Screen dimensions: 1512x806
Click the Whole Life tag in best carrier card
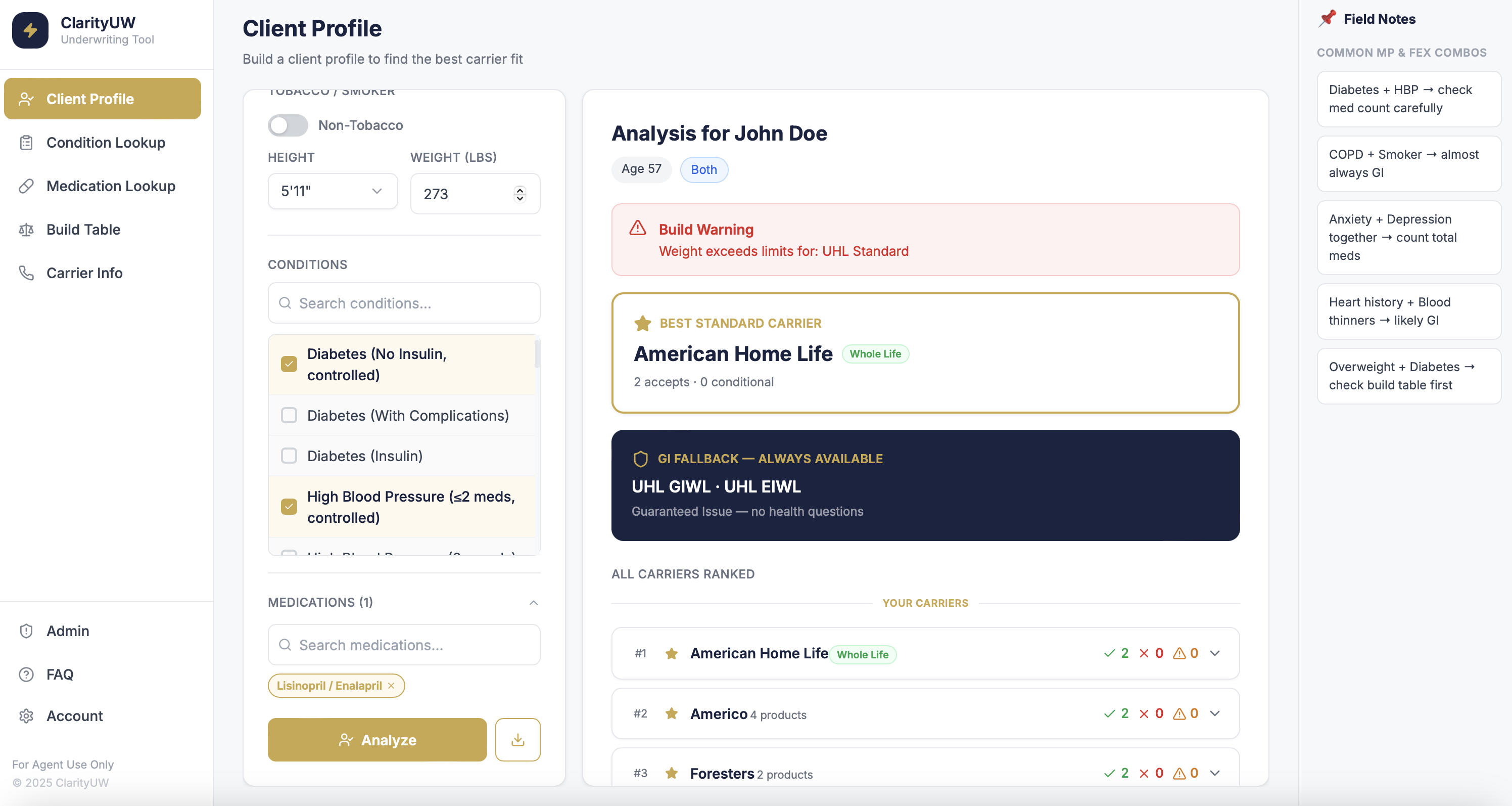875,353
